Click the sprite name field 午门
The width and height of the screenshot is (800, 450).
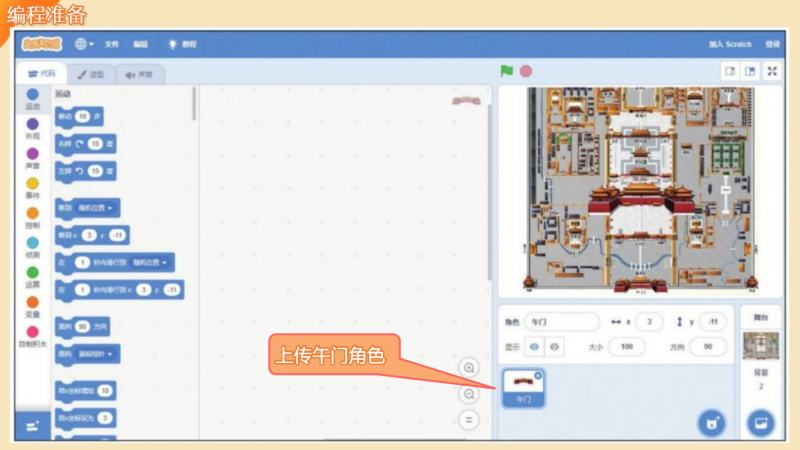coord(562,322)
